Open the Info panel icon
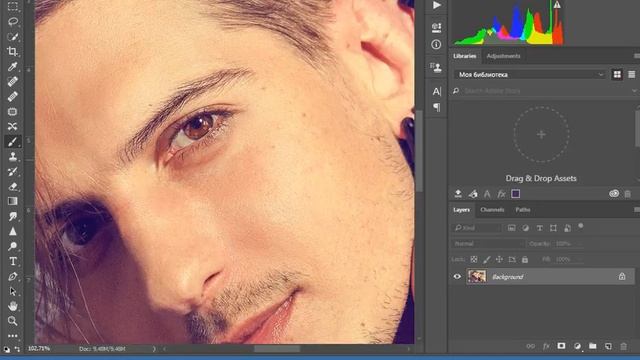This screenshot has height=360, width=640. (436, 44)
